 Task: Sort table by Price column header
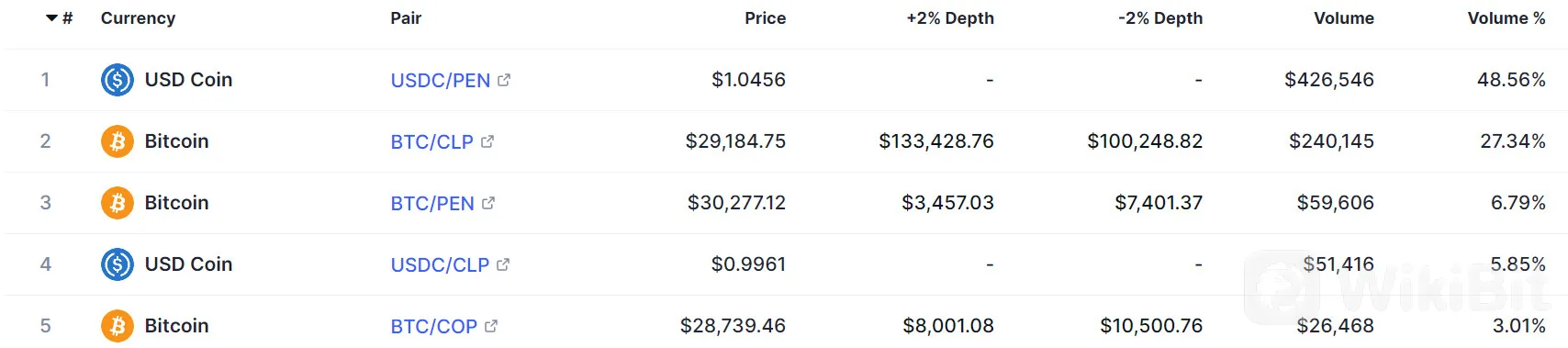(x=765, y=18)
